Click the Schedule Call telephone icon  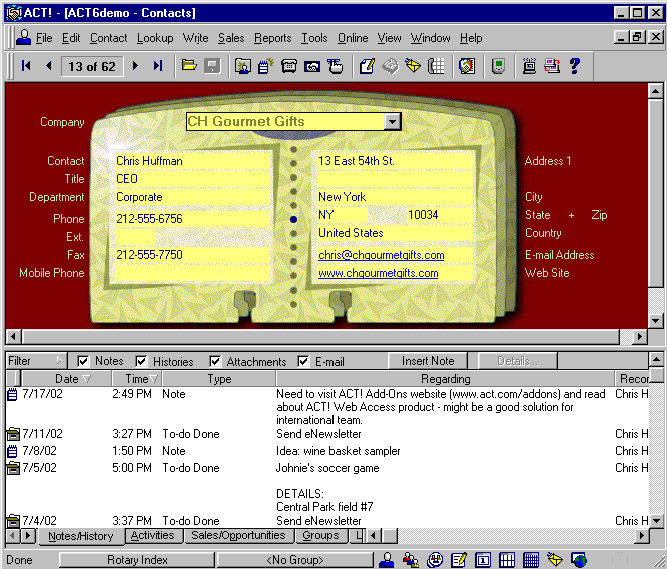point(289,66)
